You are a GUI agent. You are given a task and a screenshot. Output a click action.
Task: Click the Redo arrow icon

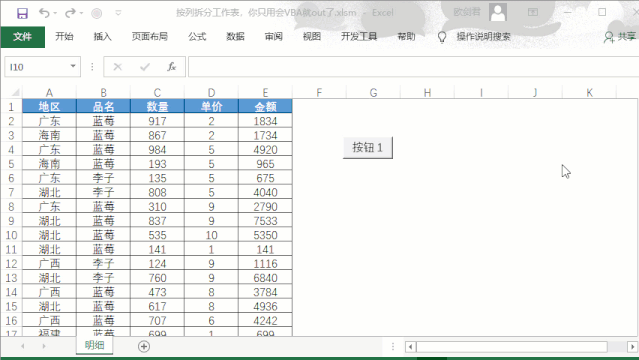[70, 13]
